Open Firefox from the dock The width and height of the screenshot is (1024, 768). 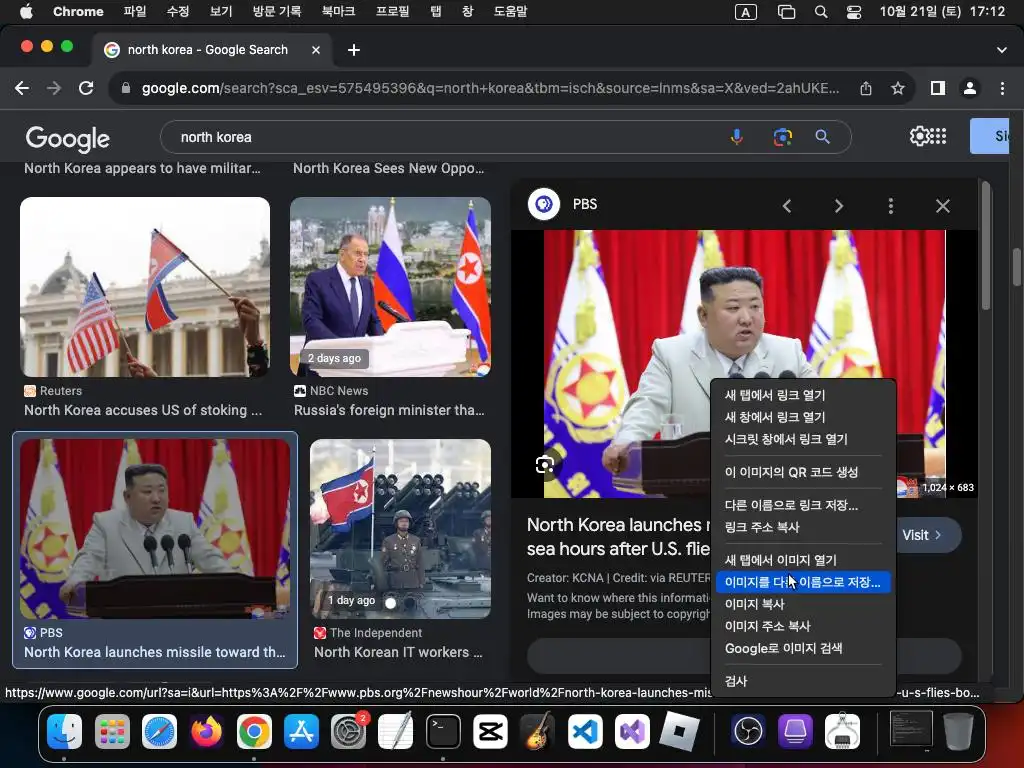click(x=206, y=731)
